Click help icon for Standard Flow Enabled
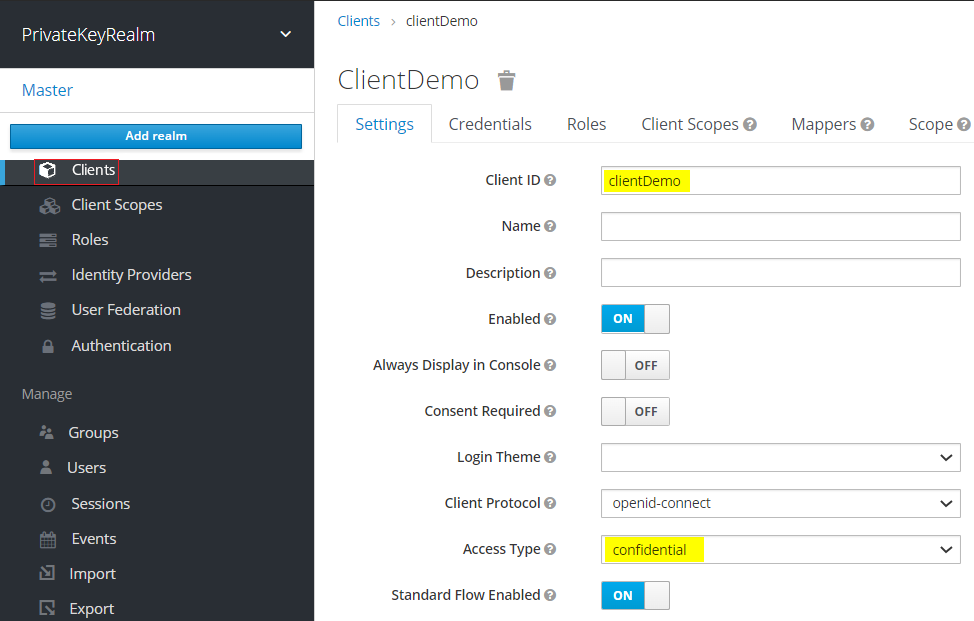The image size is (974, 621). coord(550,595)
